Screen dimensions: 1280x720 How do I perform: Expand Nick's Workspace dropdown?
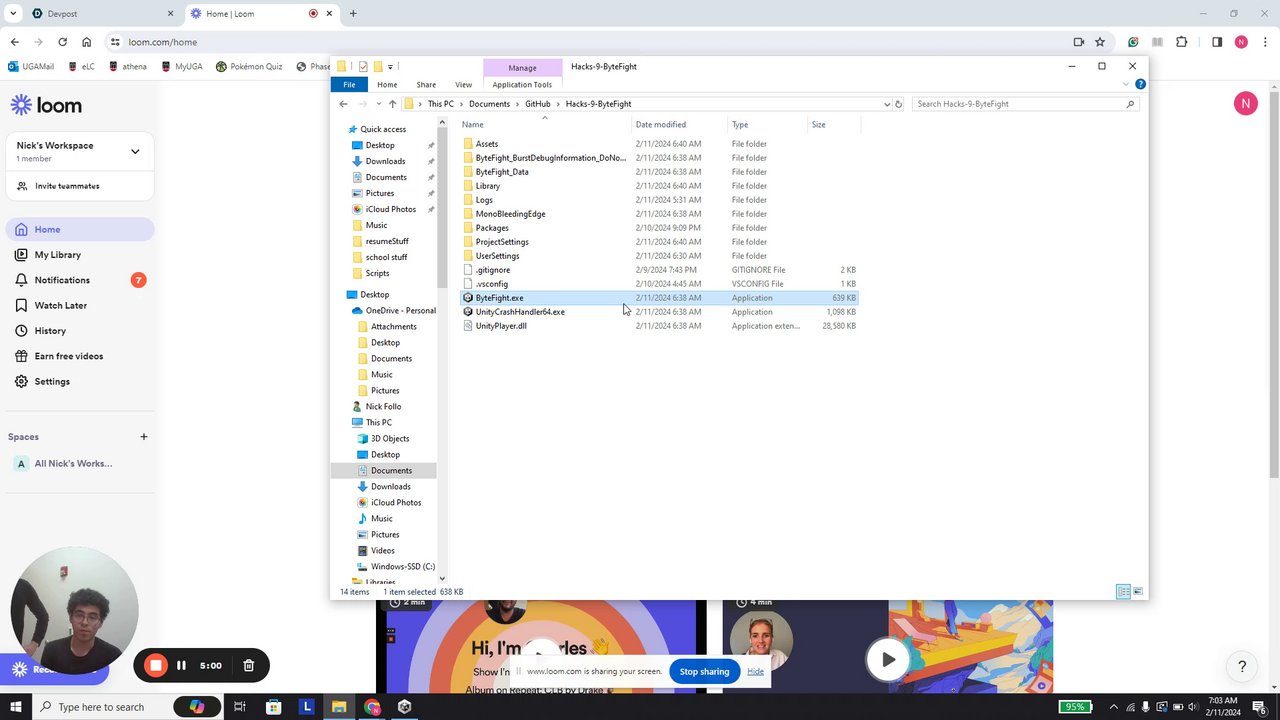point(135,152)
